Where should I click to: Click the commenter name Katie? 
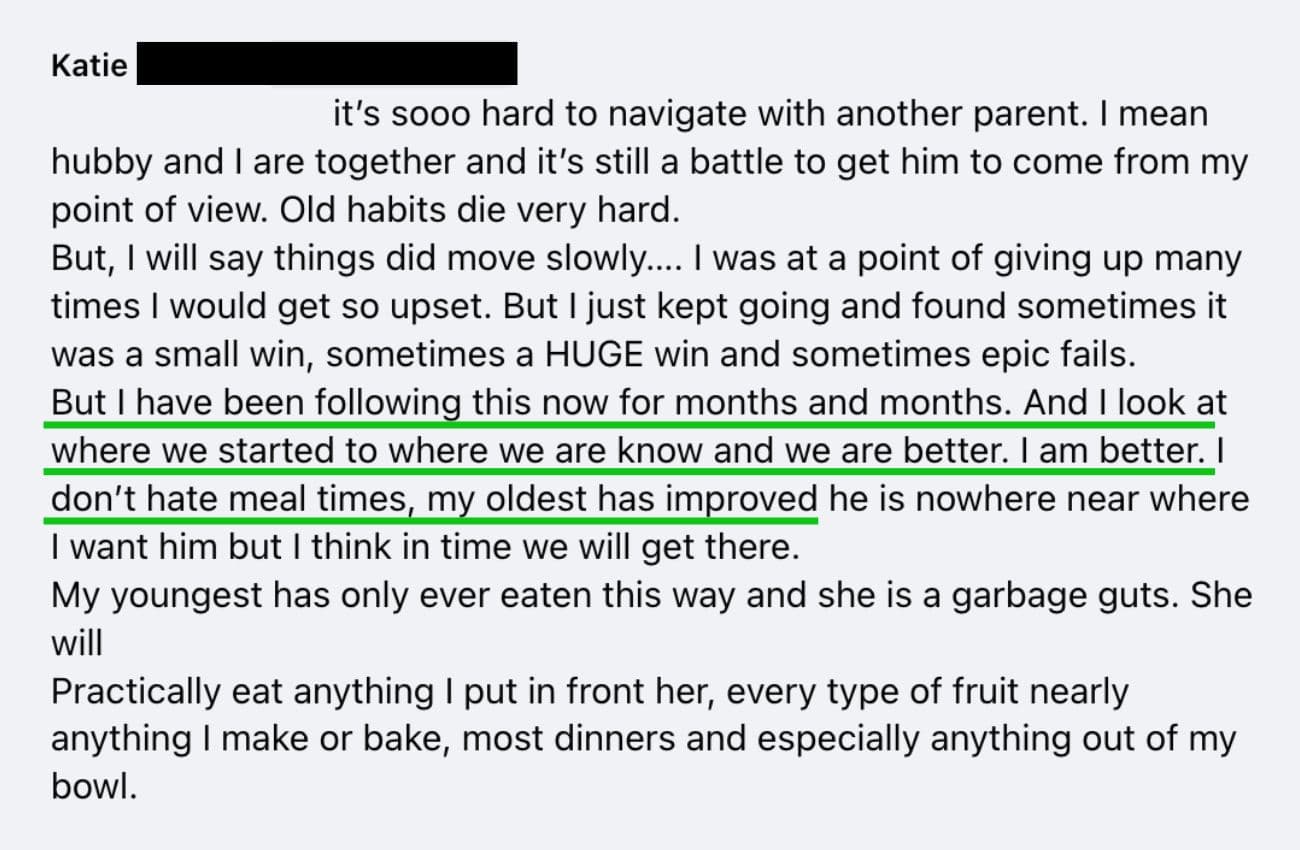(x=89, y=65)
